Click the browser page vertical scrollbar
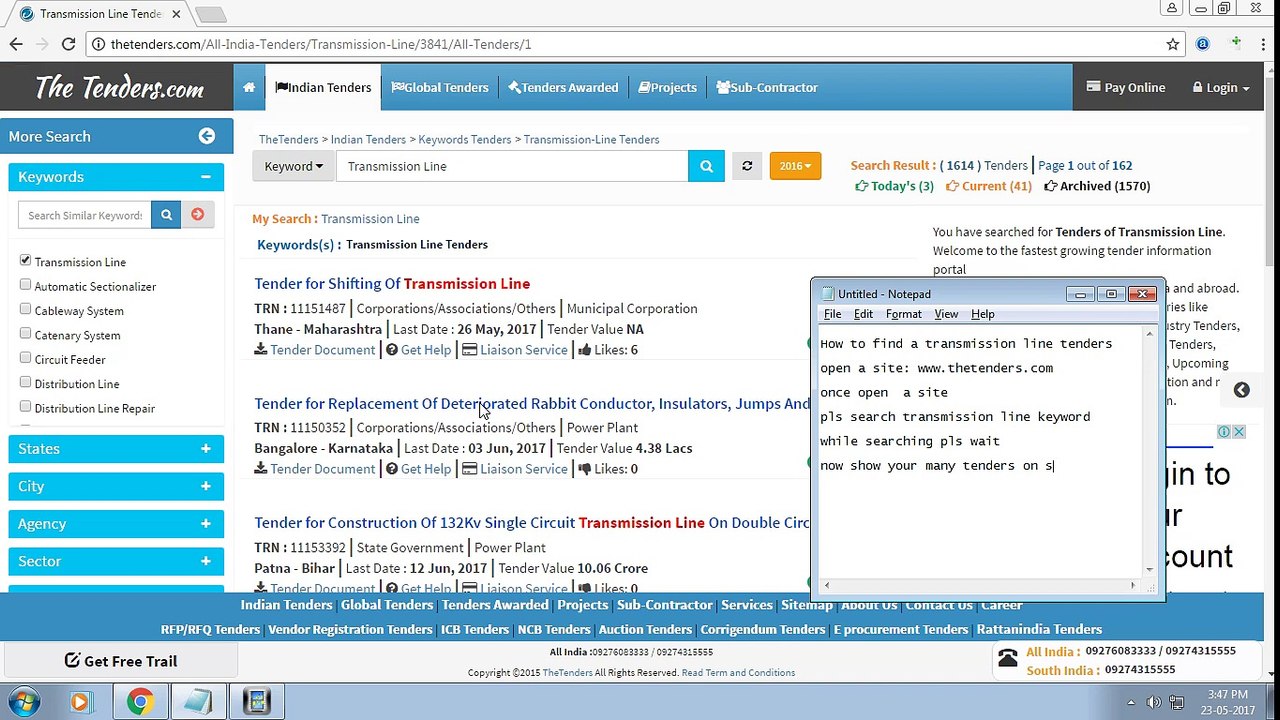This screenshot has width=1280, height=720. 1271,369
